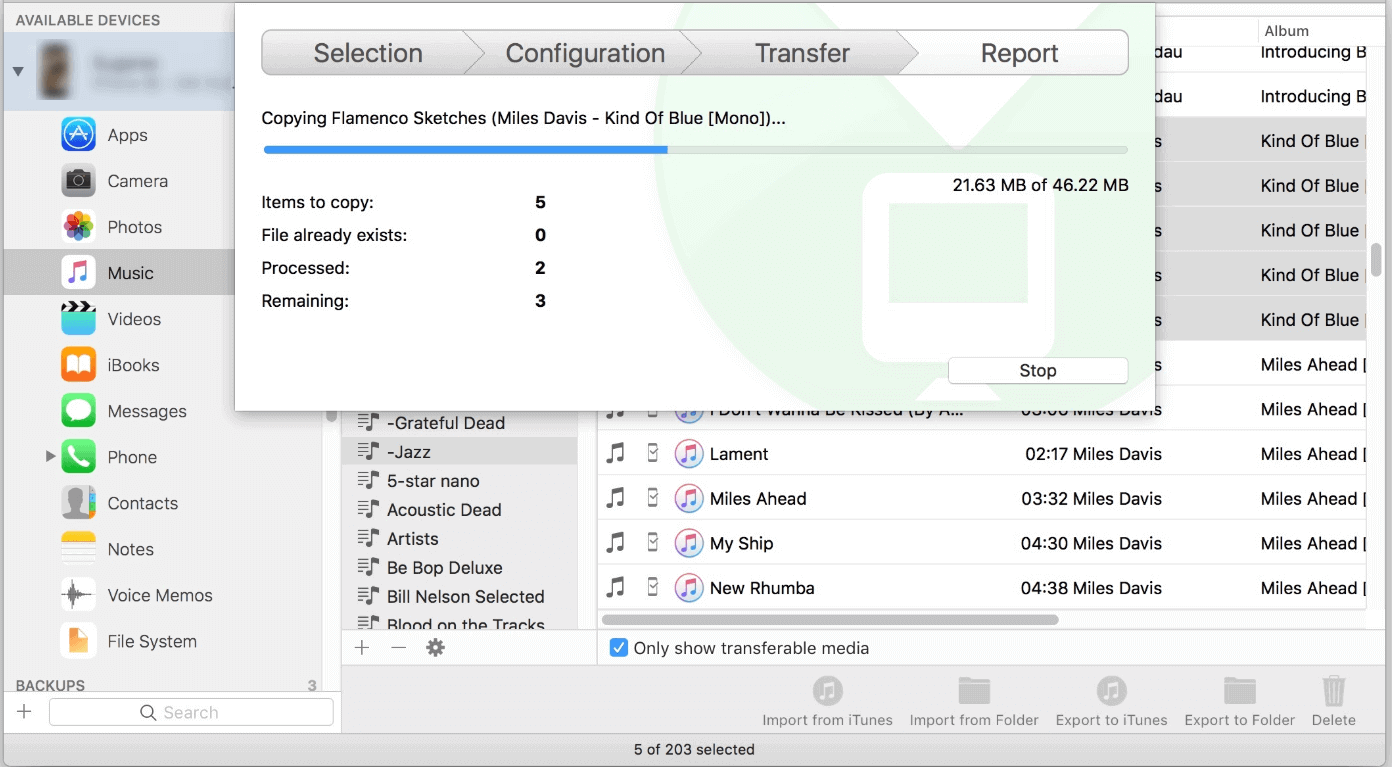Toggle checkbox on the New Rhumba row
Screen dimensions: 1392x767
click(x=652, y=588)
